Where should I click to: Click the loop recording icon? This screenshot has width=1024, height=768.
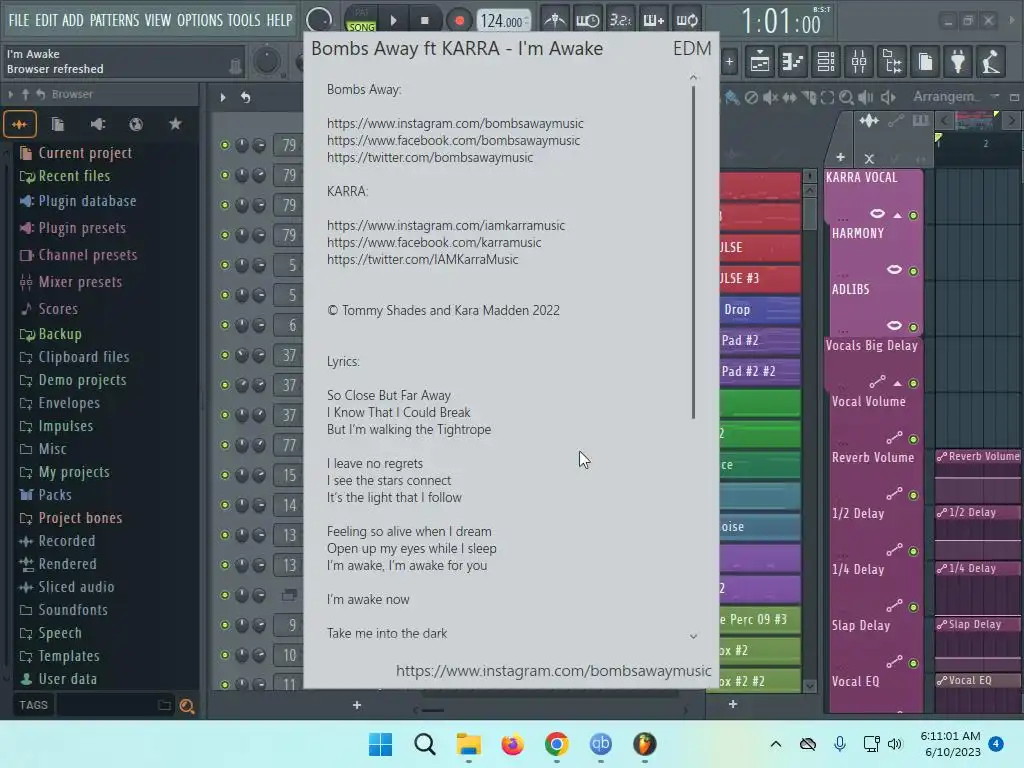click(687, 20)
